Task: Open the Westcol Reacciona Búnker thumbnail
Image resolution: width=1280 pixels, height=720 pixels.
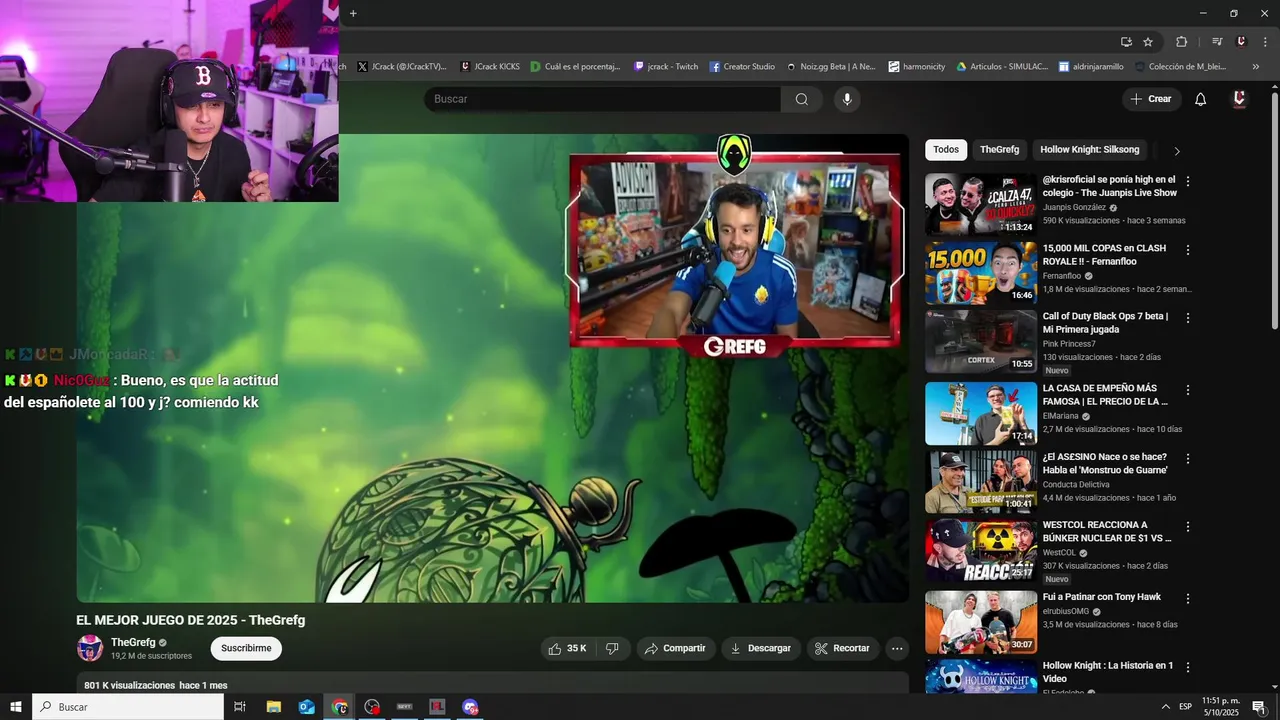Action: tap(981, 550)
